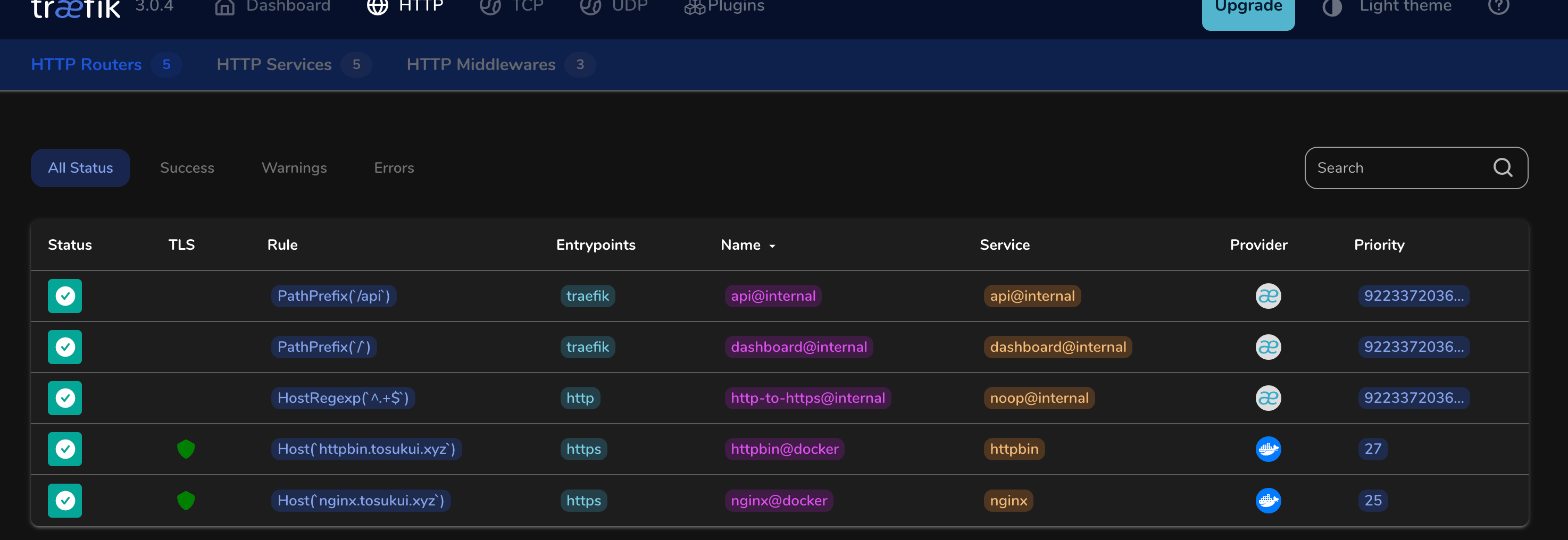The image size is (1568, 540).
Task: Switch to HTTP Services tab
Action: point(294,64)
